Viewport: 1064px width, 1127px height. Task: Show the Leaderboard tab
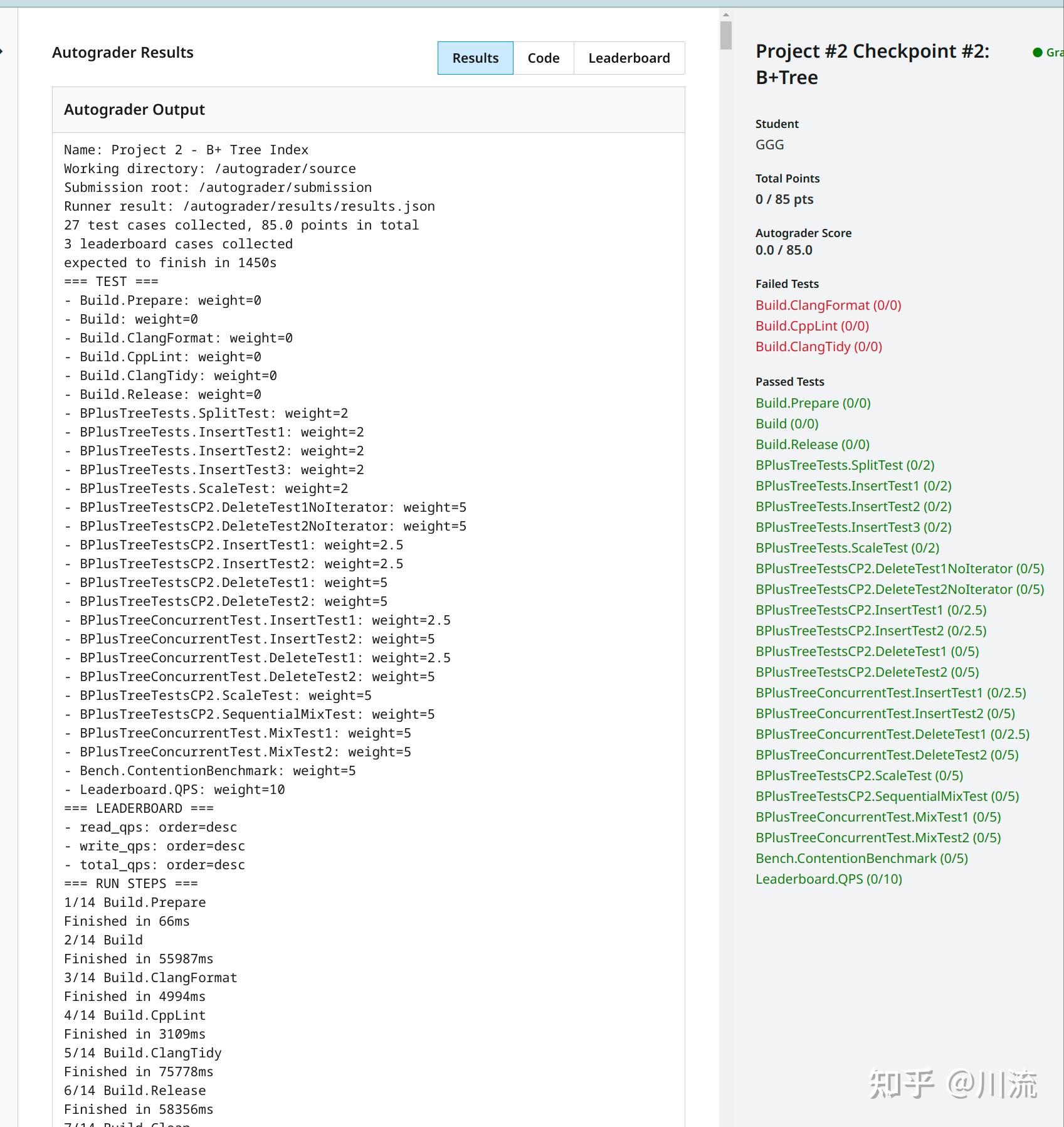[629, 58]
